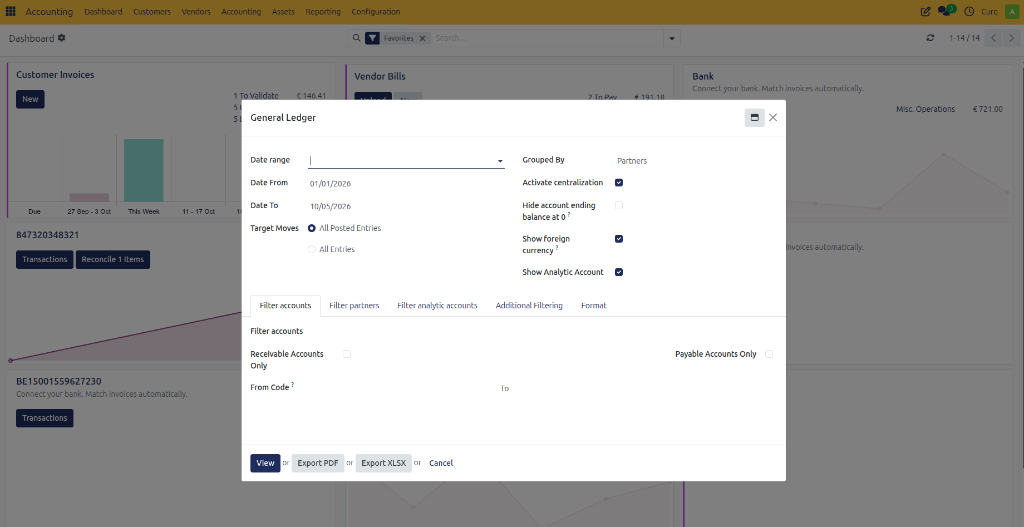Uncheck Activate centralization checkbox
This screenshot has height=527, width=1024.
619,183
